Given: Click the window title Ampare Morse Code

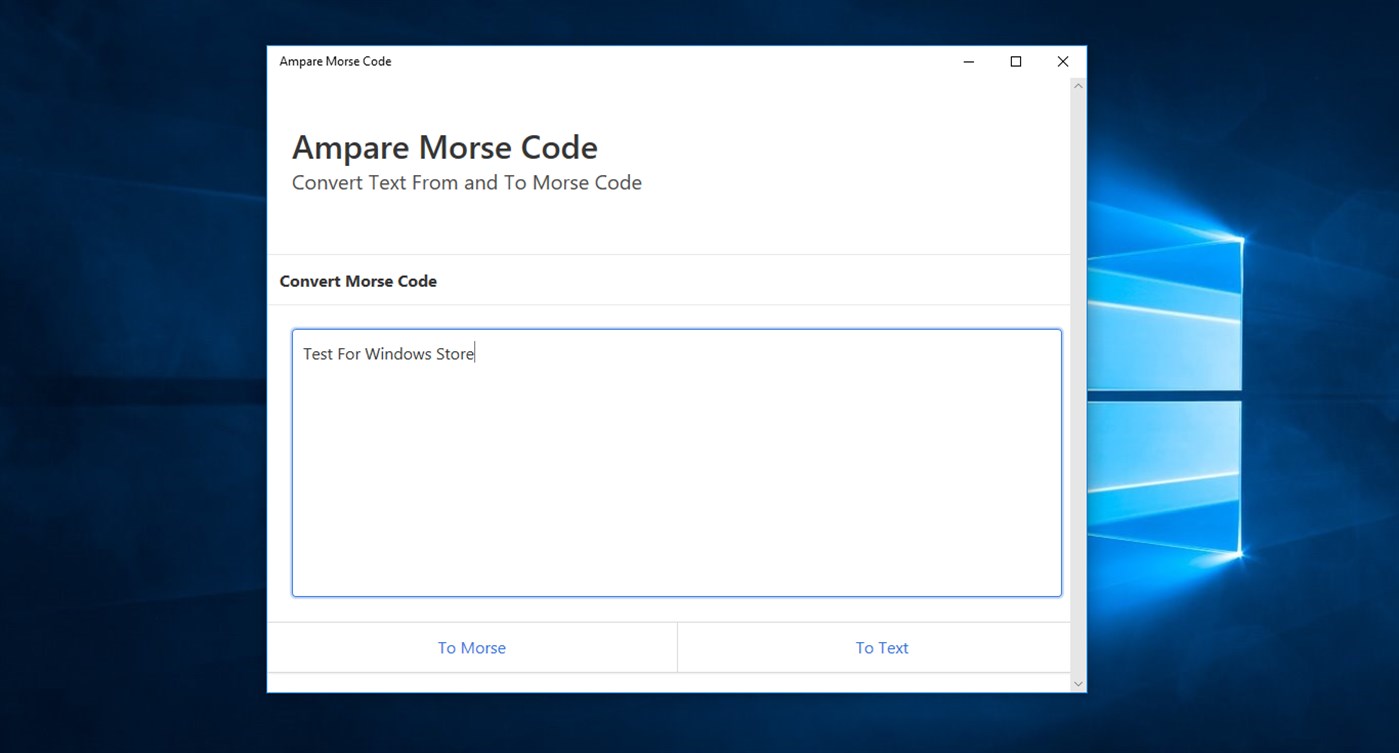Looking at the screenshot, I should [335, 62].
